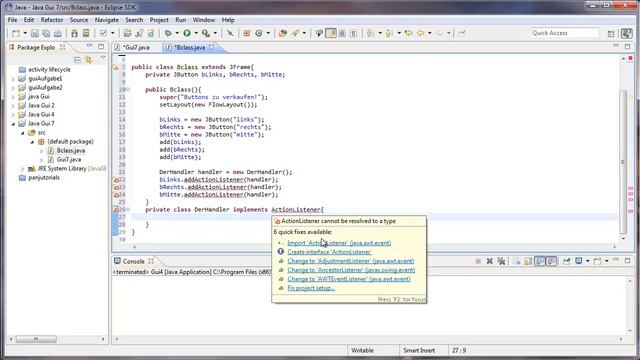The width and height of the screenshot is (640, 360).
Task: Open the Project menu
Action: [159, 20]
